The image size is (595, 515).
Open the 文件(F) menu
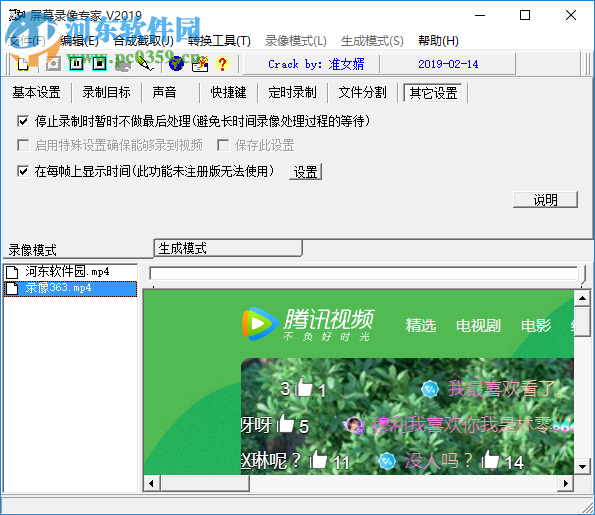(x=27, y=41)
